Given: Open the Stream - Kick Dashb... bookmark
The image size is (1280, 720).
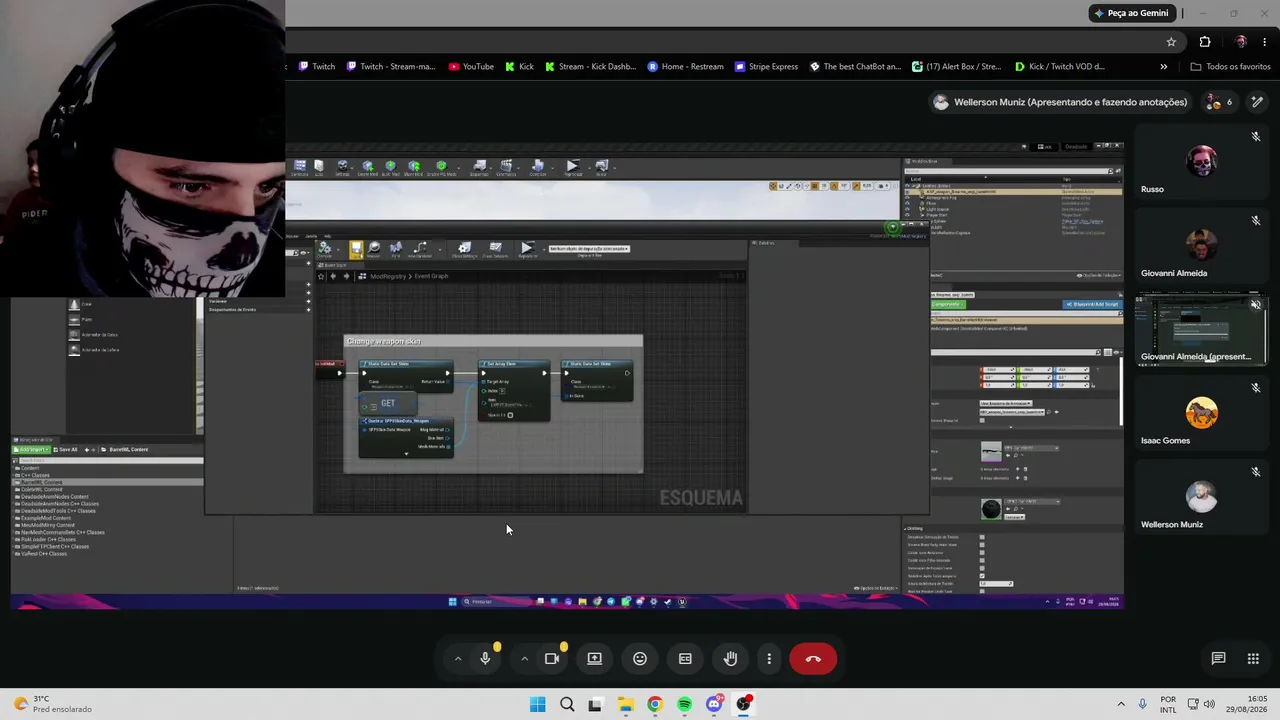Looking at the screenshot, I should [590, 67].
